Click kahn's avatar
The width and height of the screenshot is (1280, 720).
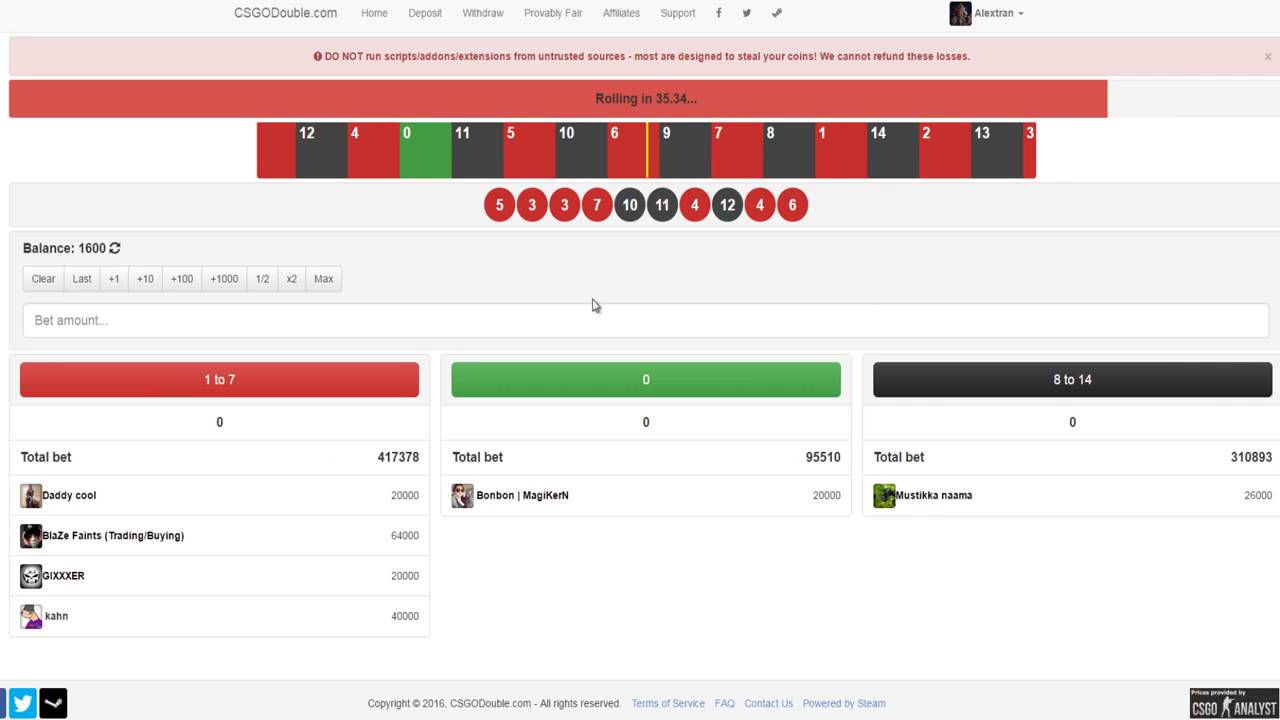(31, 616)
